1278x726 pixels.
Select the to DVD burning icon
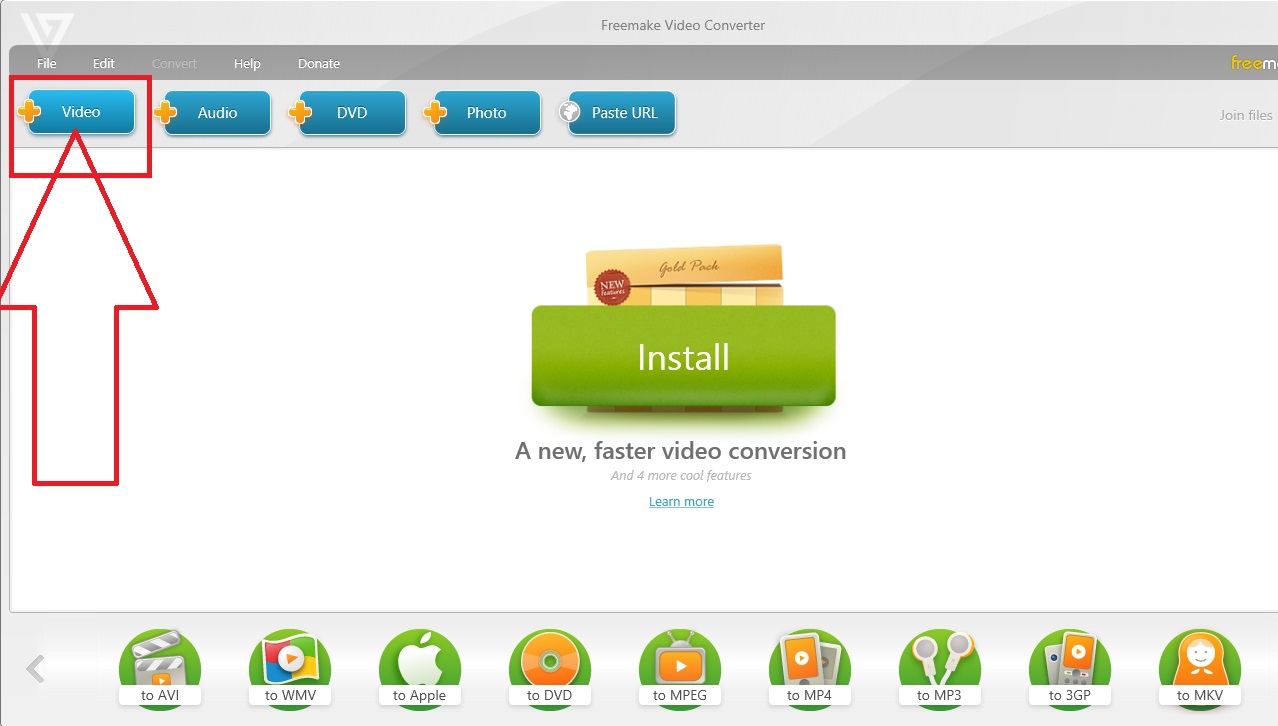click(550, 670)
